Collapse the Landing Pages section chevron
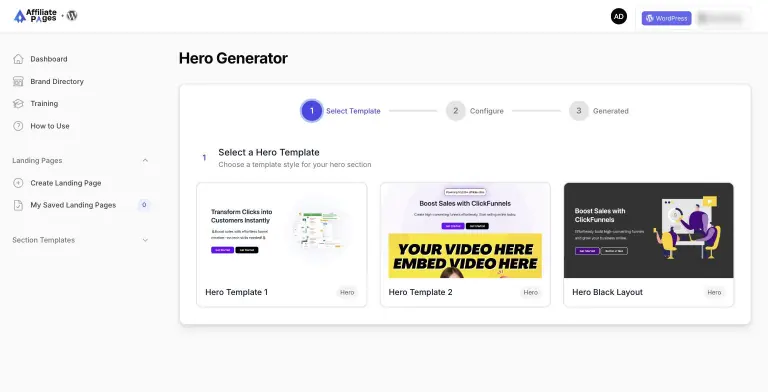Image resolution: width=768 pixels, height=392 pixels. point(145,160)
